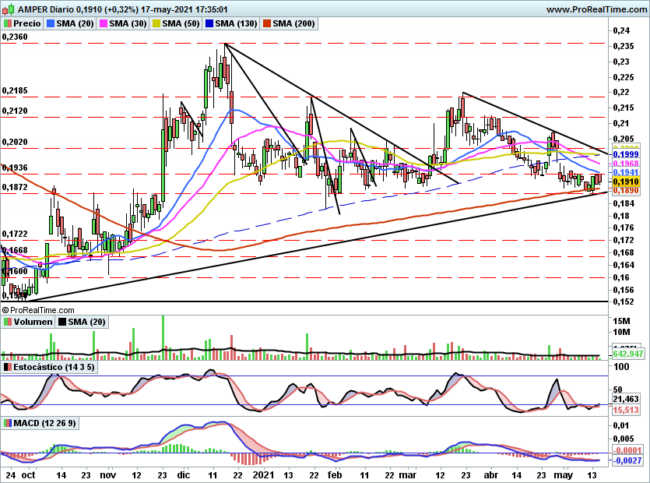Click the 0,2185 level label
Viewport: 650px width, 483px height.
click(15, 90)
